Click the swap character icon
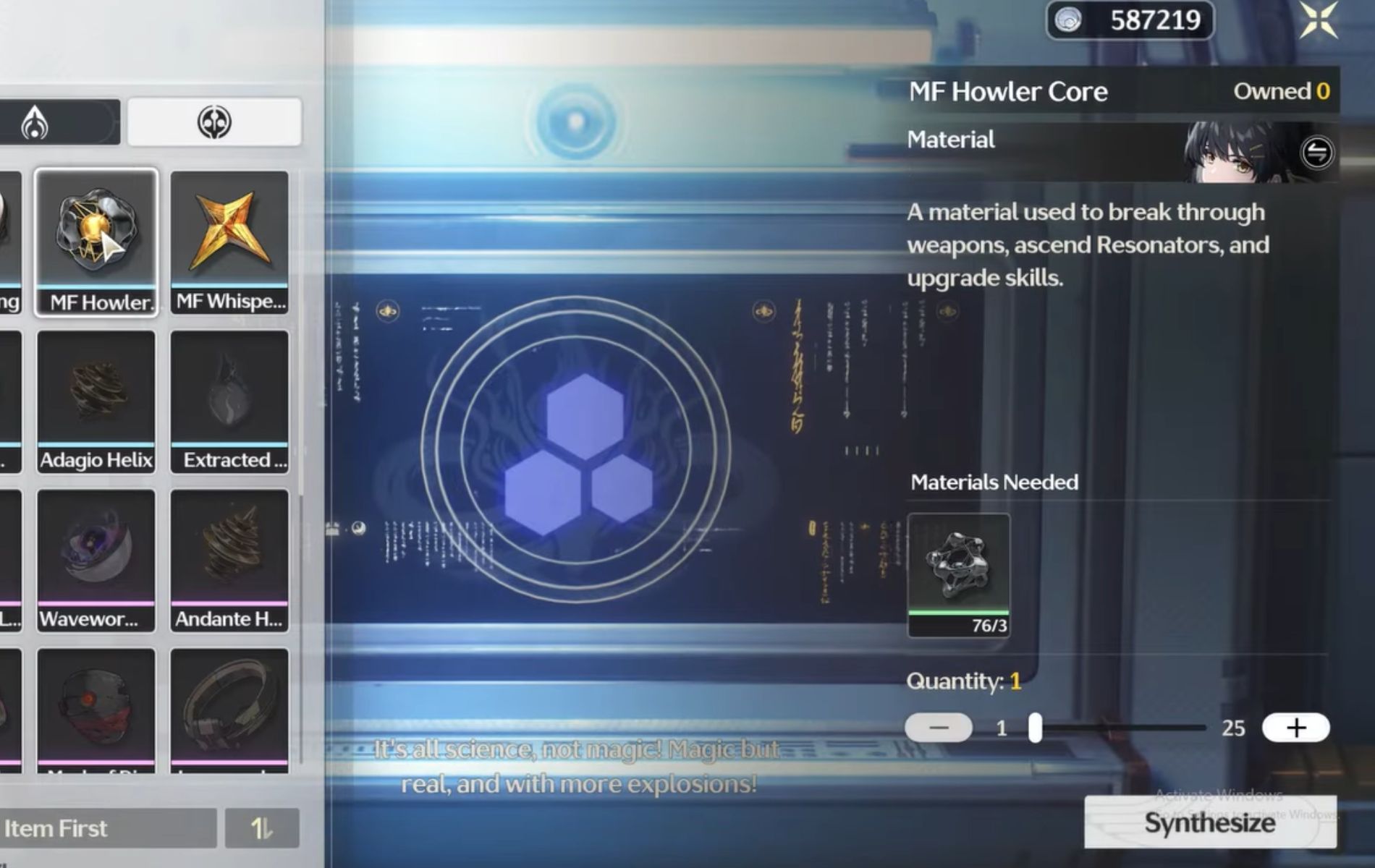The image size is (1375, 868). (x=1316, y=153)
